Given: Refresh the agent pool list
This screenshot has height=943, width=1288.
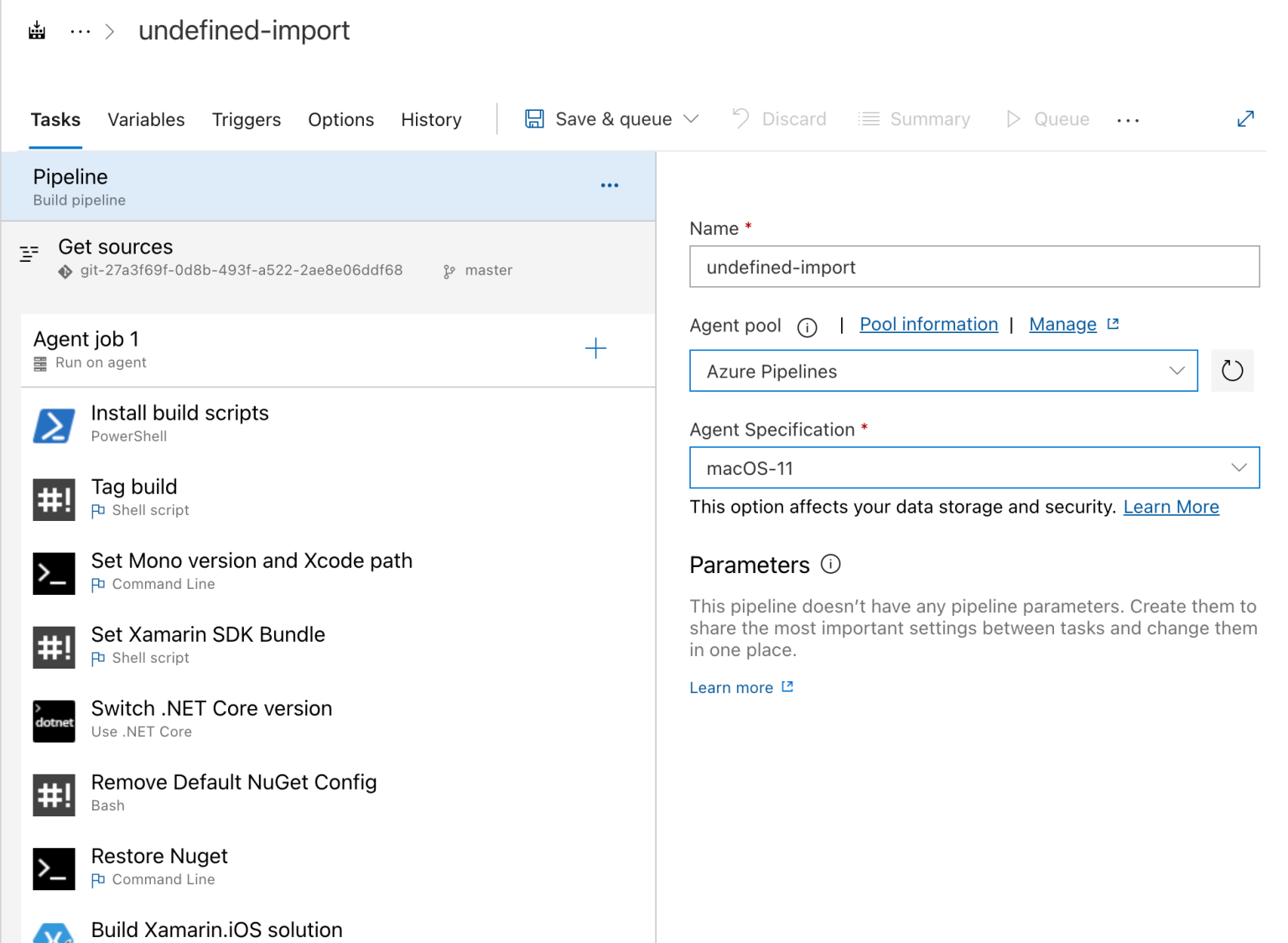Looking at the screenshot, I should click(x=1232, y=370).
